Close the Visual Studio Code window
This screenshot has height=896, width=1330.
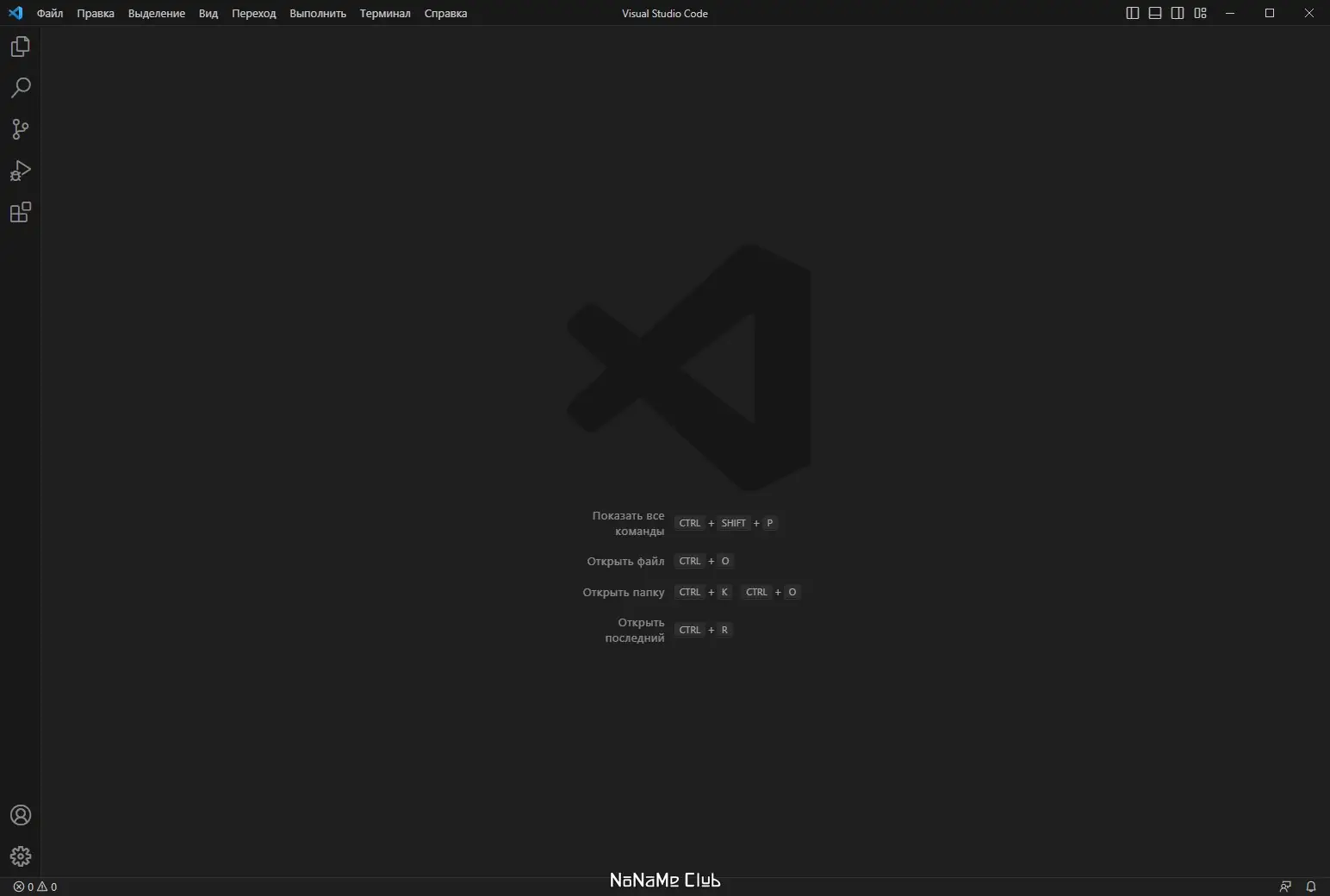1309,13
